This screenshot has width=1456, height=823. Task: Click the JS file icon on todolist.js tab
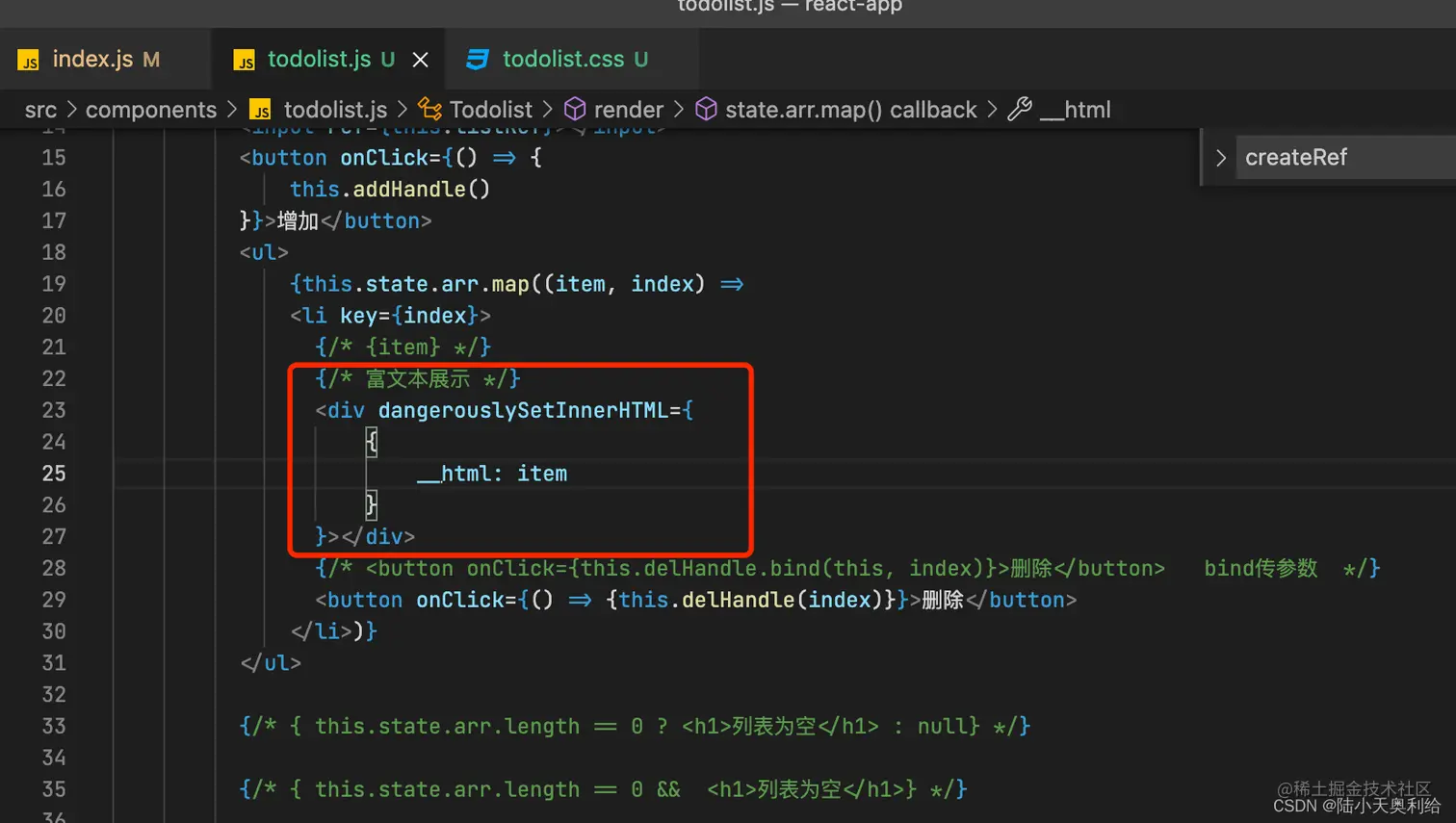tap(245, 60)
